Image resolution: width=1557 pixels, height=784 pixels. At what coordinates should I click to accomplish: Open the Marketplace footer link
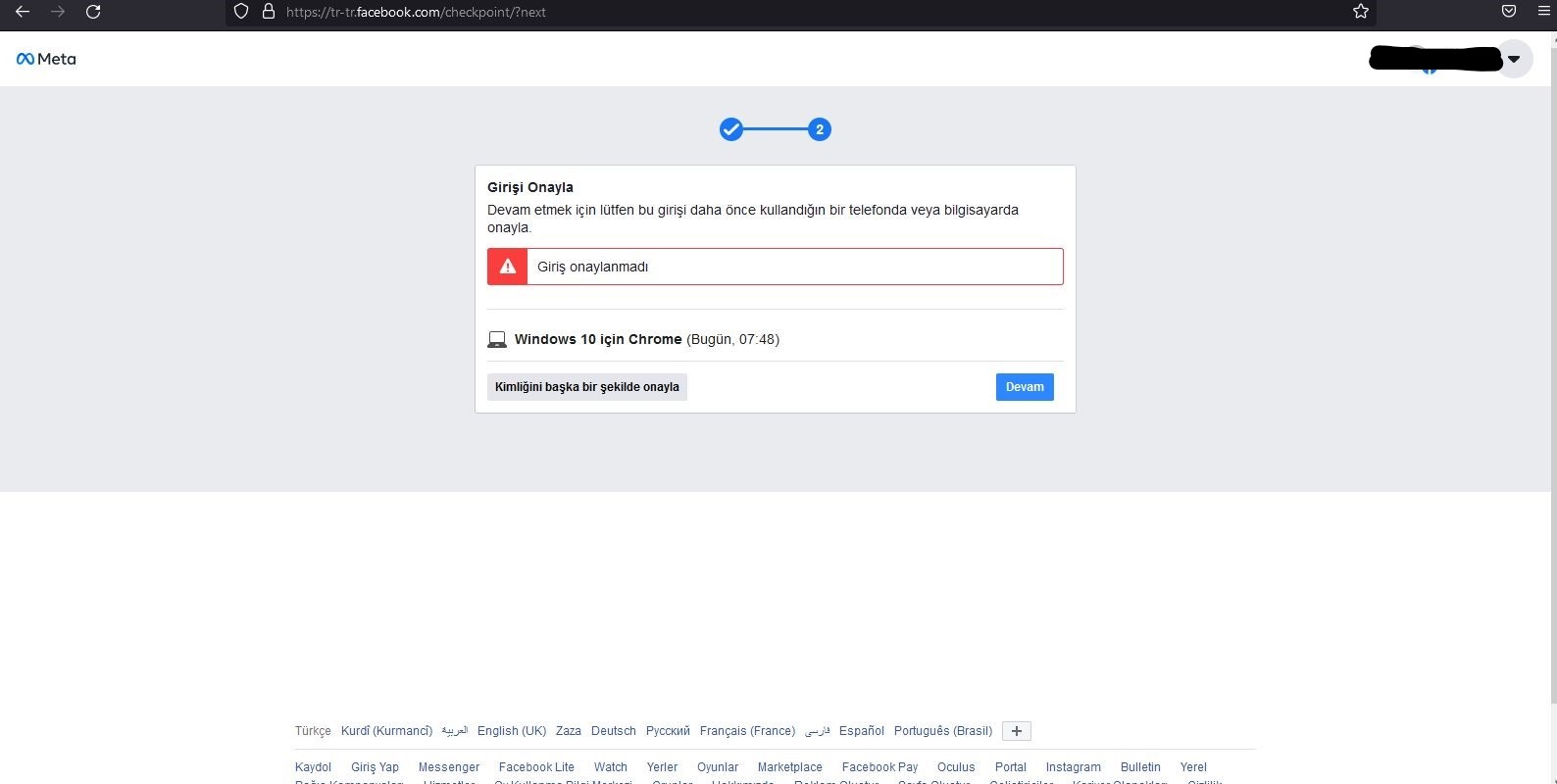(790, 767)
